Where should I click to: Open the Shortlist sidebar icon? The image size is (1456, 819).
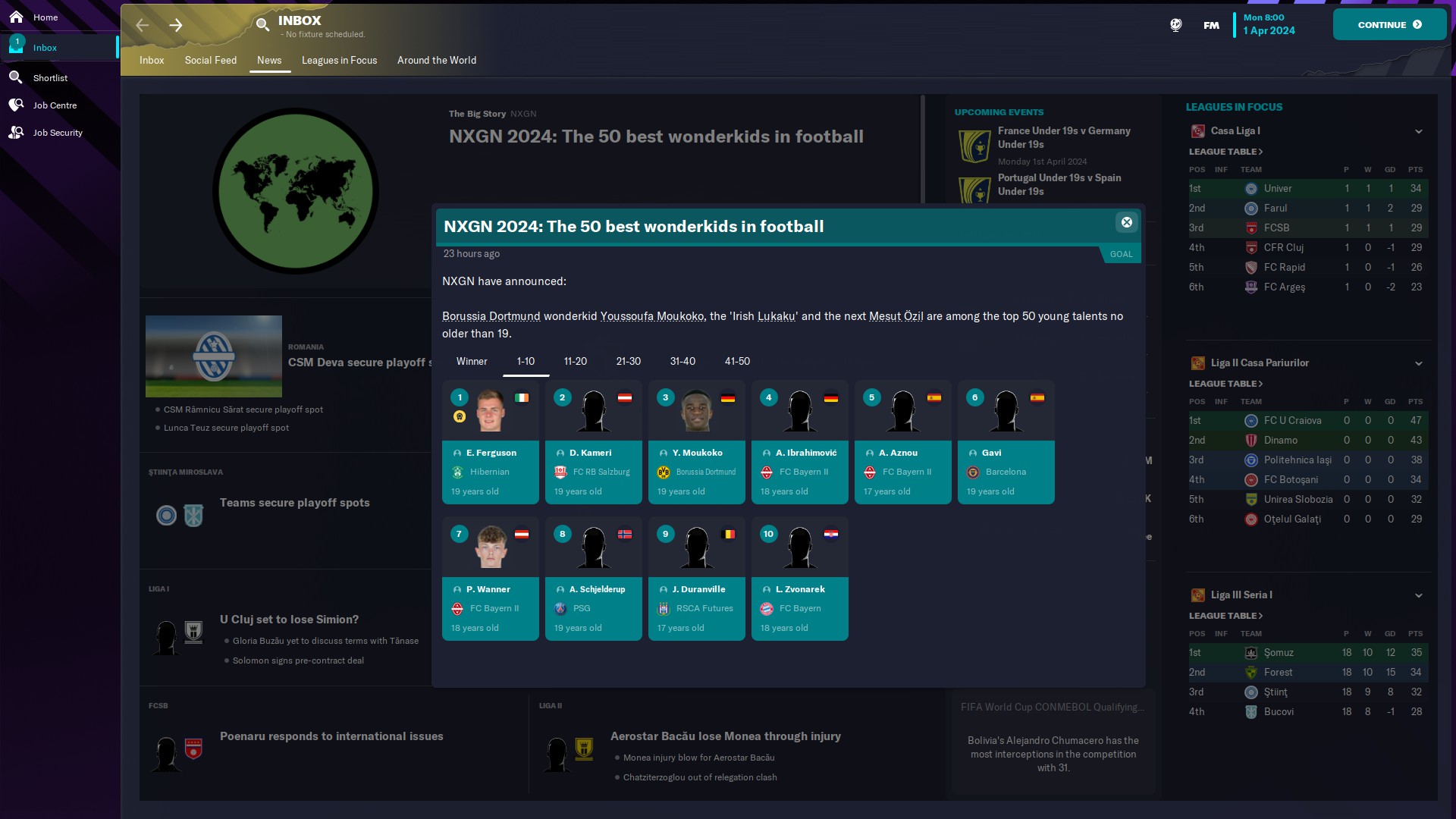pyautogui.click(x=16, y=77)
